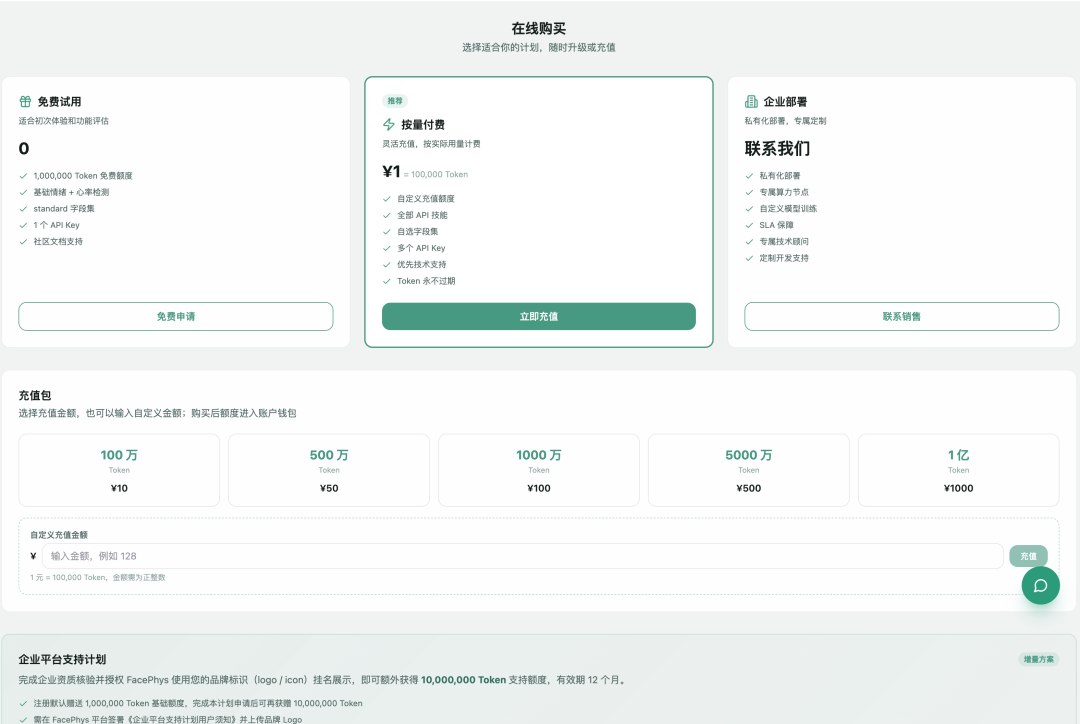Viewport: 1080px width, 724px height.
Task: Click the 立即充值 button
Action: 539,316
